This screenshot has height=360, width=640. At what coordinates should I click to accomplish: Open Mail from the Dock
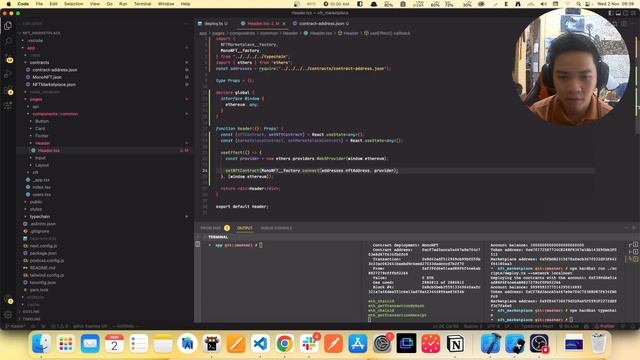tap(90, 344)
